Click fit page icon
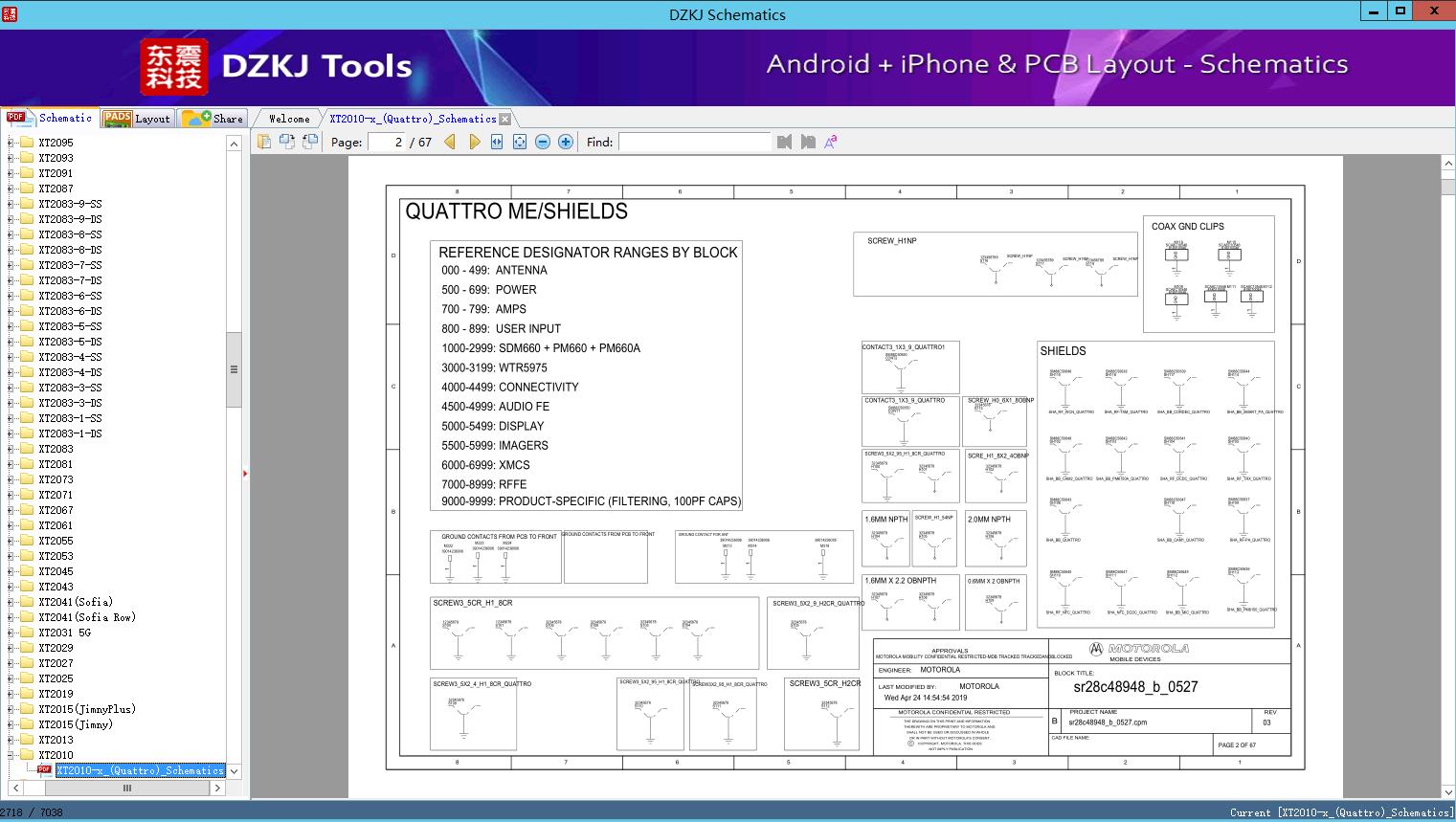This screenshot has width=1456, height=822. coord(520,142)
